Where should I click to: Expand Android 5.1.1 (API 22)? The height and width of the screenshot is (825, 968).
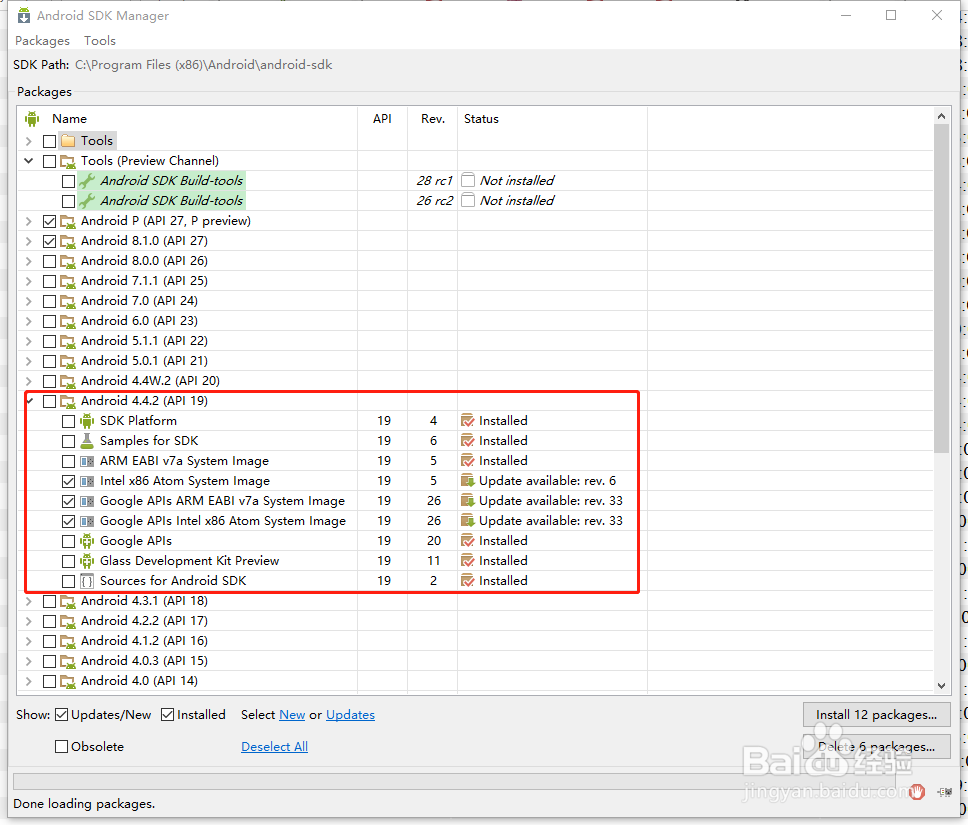(28, 341)
